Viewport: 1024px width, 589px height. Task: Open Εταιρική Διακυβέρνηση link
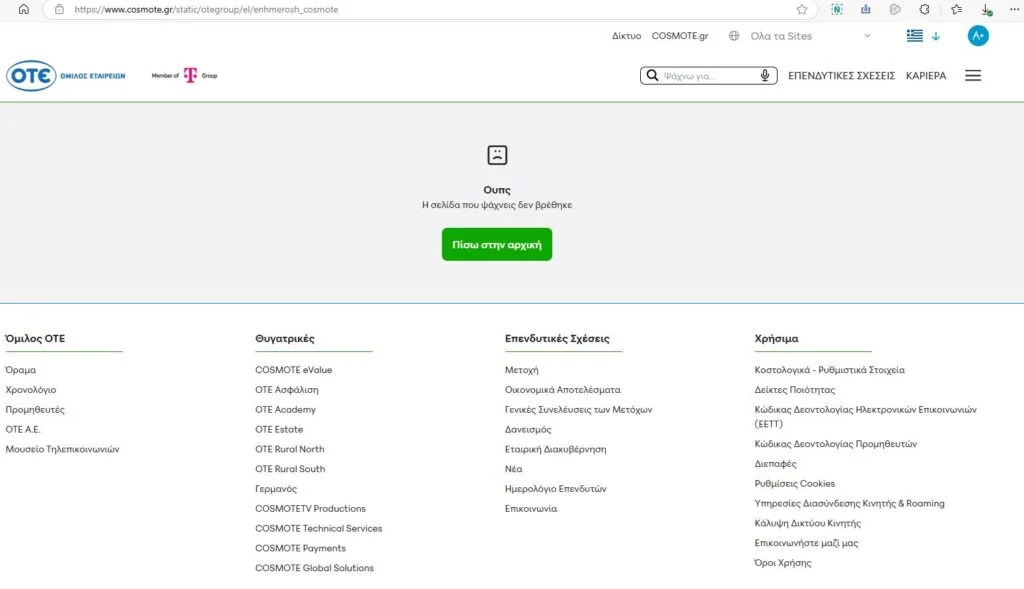(555, 449)
